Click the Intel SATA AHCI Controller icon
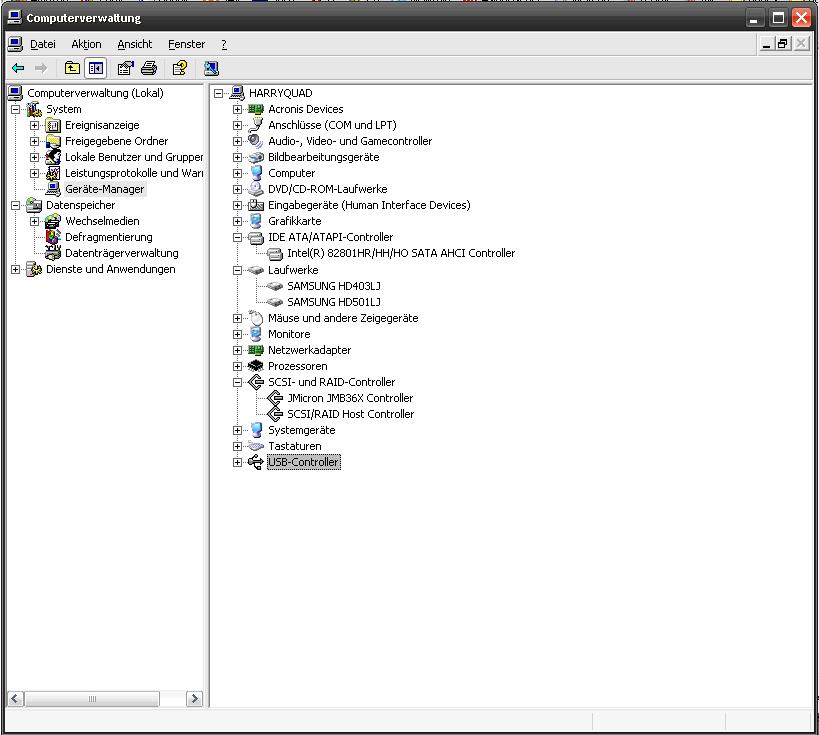This screenshot has height=735, width=819. click(275, 253)
